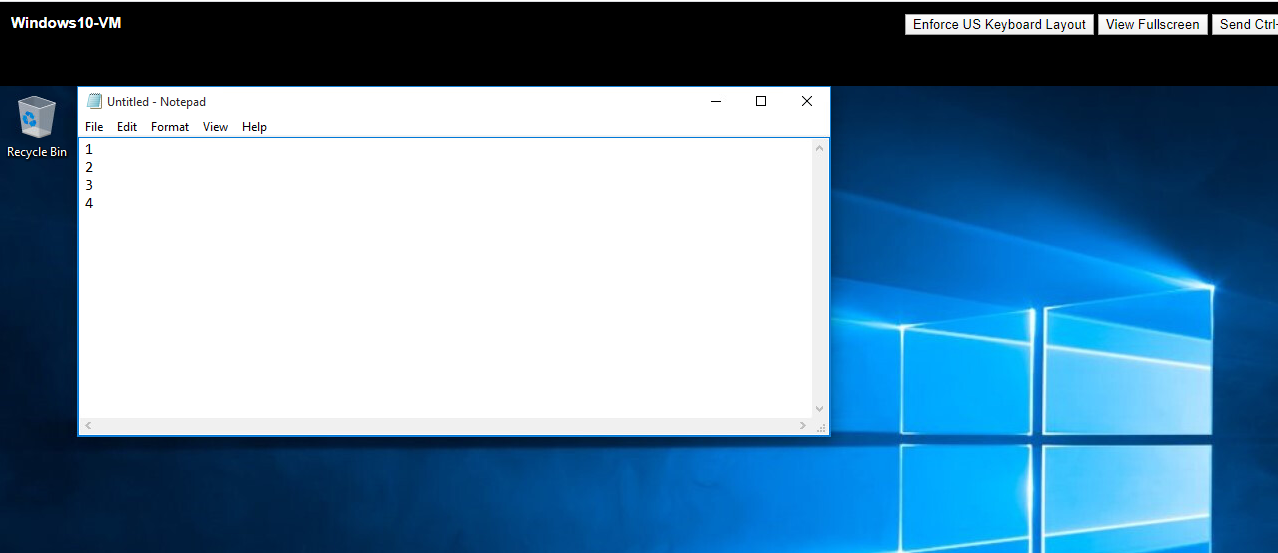Maximize the Notepad window
Screen dimensions: 1278x553
pos(761,101)
